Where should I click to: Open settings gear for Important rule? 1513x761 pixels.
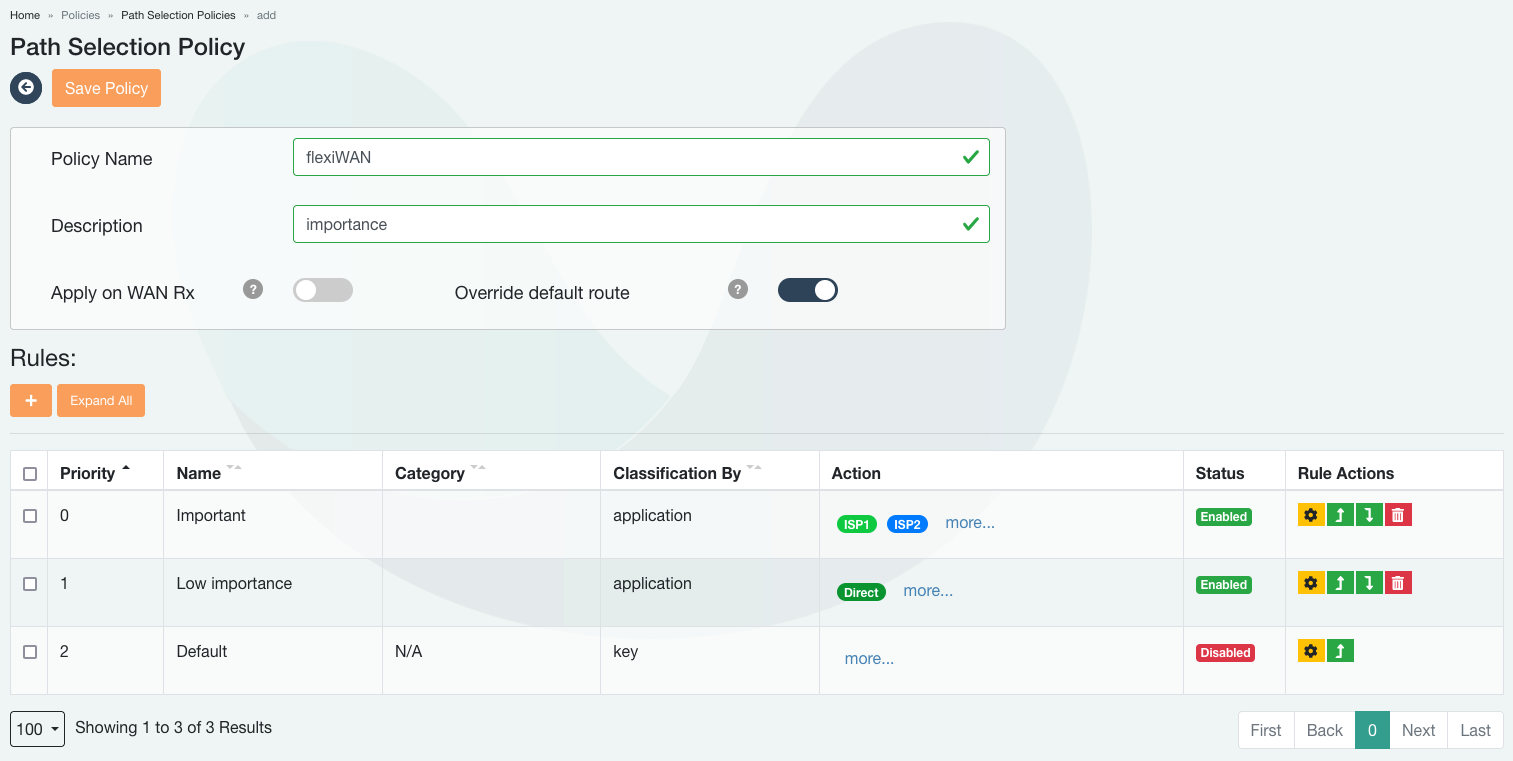point(1311,515)
